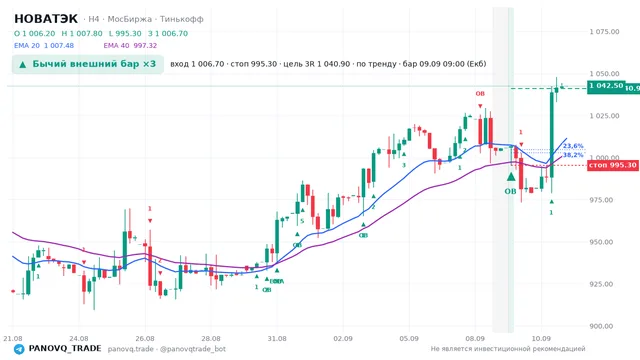Click the red OB label above the 08.09 candles
This screenshot has height=360, width=640.
pos(480,93)
